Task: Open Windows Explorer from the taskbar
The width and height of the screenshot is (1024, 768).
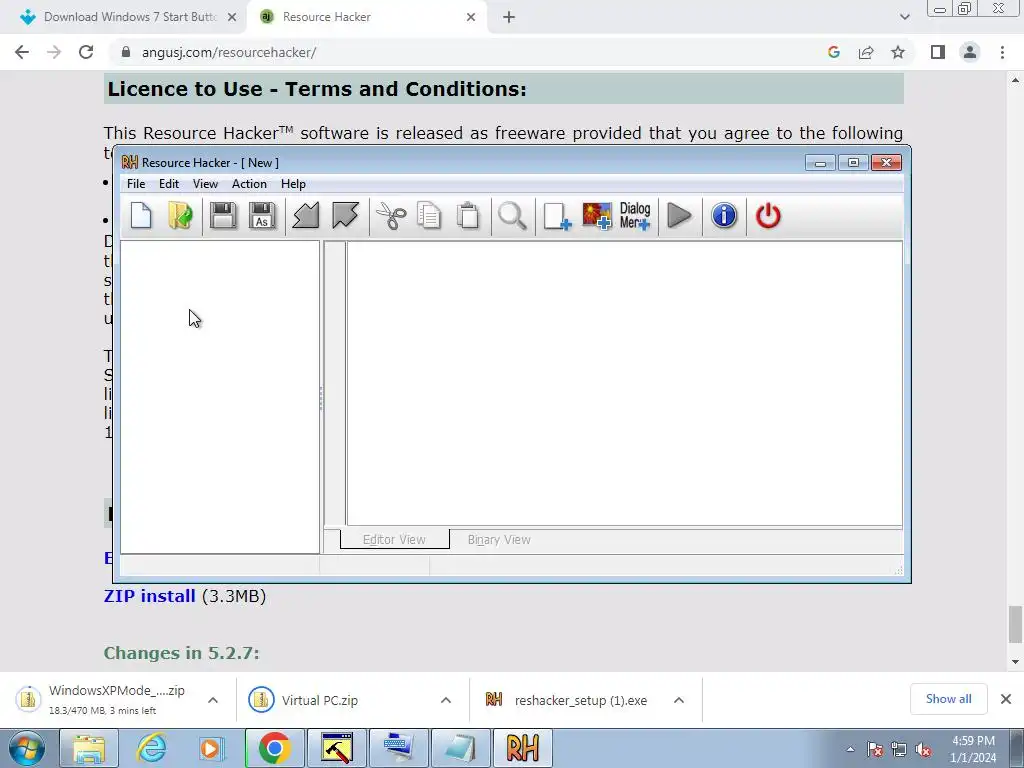Action: coord(89,748)
